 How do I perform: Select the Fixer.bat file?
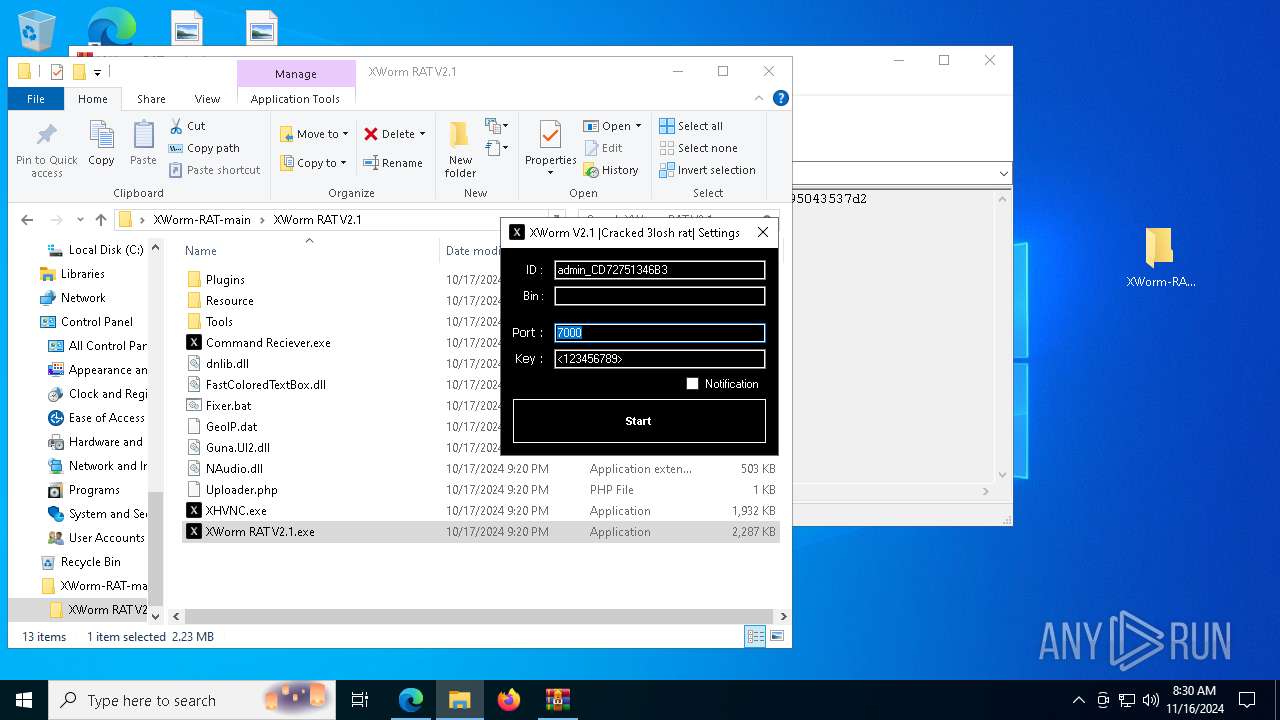[x=229, y=406]
